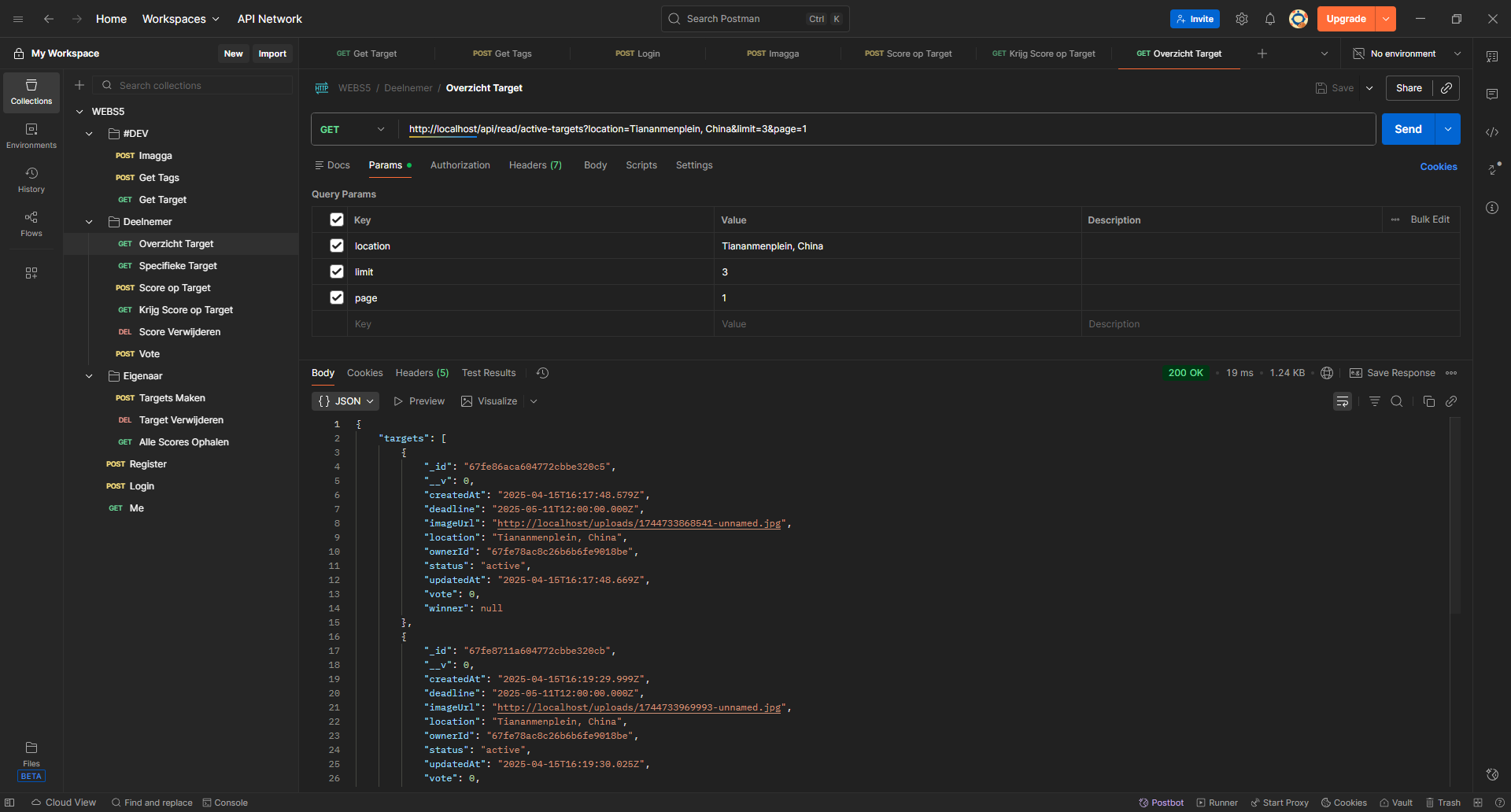
Task: Toggle the select-all params checkbox
Action: tap(337, 220)
